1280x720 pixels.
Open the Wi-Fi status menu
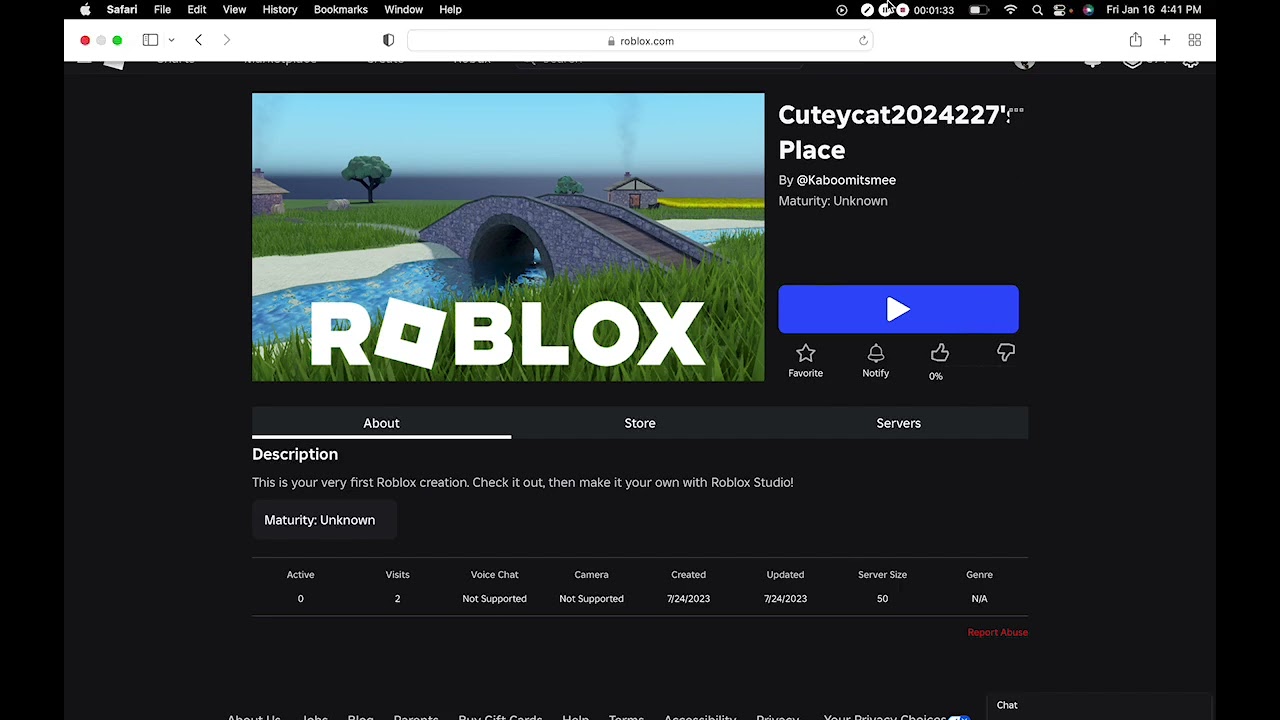1011,10
